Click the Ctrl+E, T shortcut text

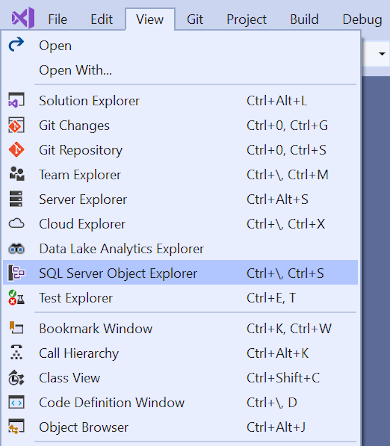271,298
